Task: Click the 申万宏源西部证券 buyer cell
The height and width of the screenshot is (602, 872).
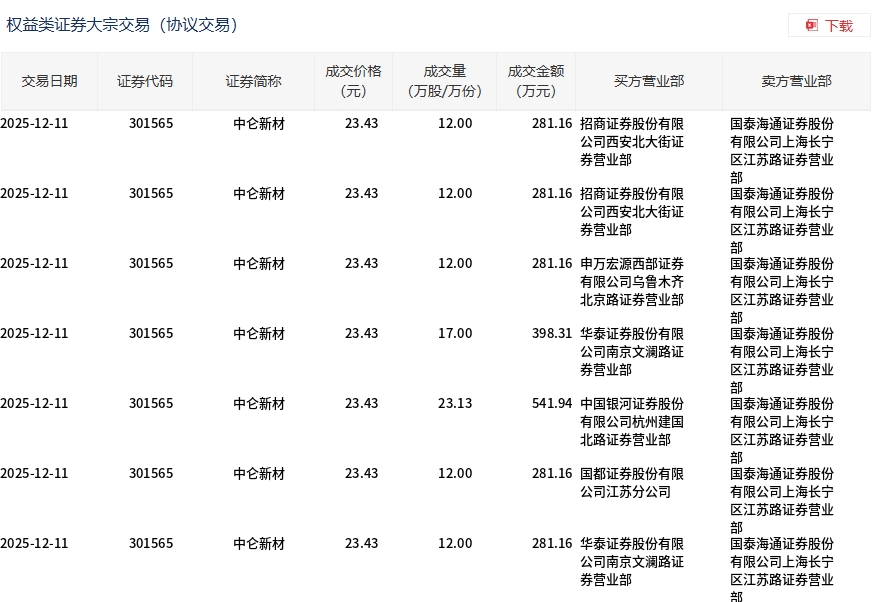Action: (632, 282)
